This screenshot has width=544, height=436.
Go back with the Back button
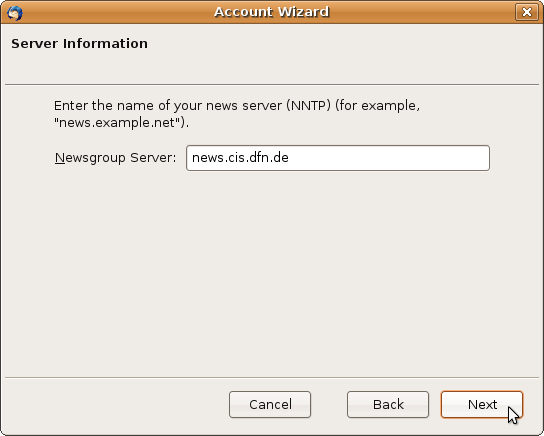tap(388, 404)
